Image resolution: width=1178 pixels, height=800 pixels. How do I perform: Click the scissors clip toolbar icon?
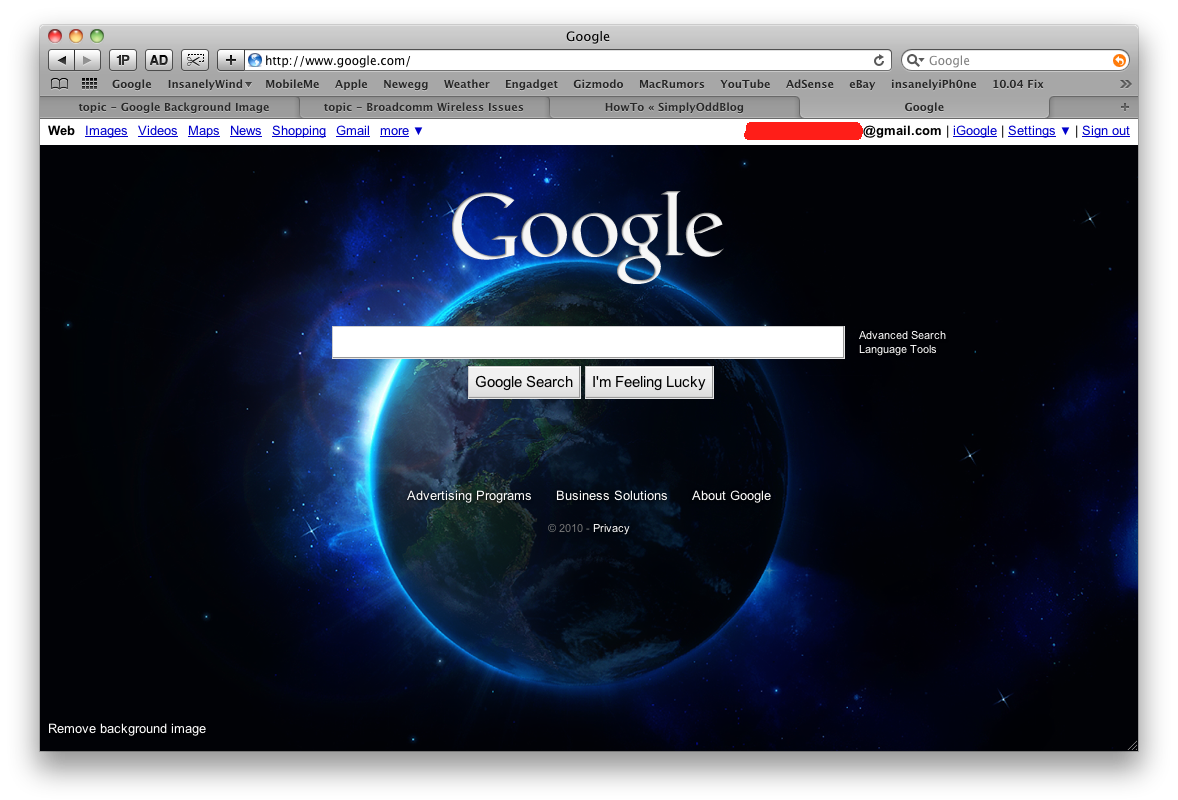pos(195,60)
